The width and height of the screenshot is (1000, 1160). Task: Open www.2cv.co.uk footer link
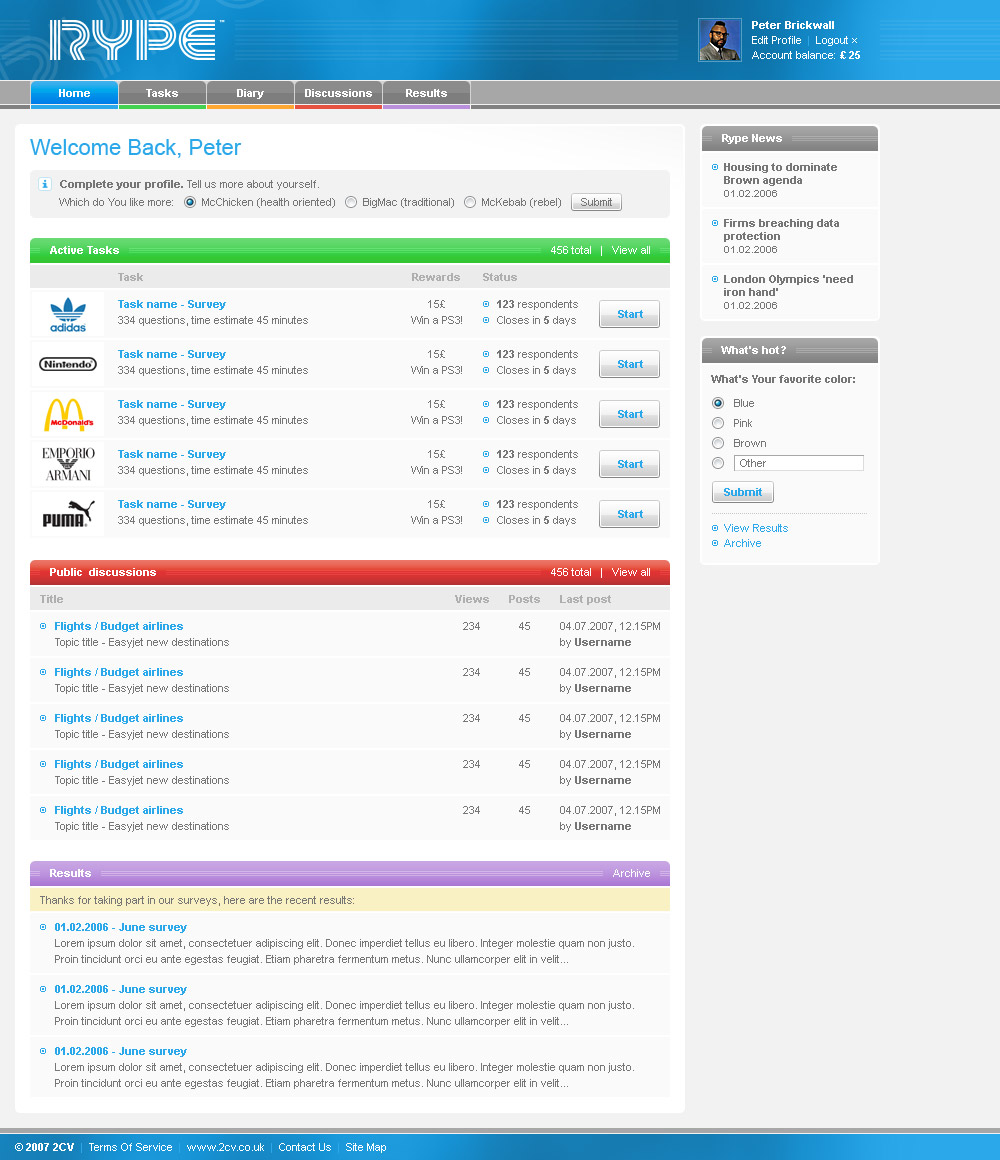[225, 1147]
